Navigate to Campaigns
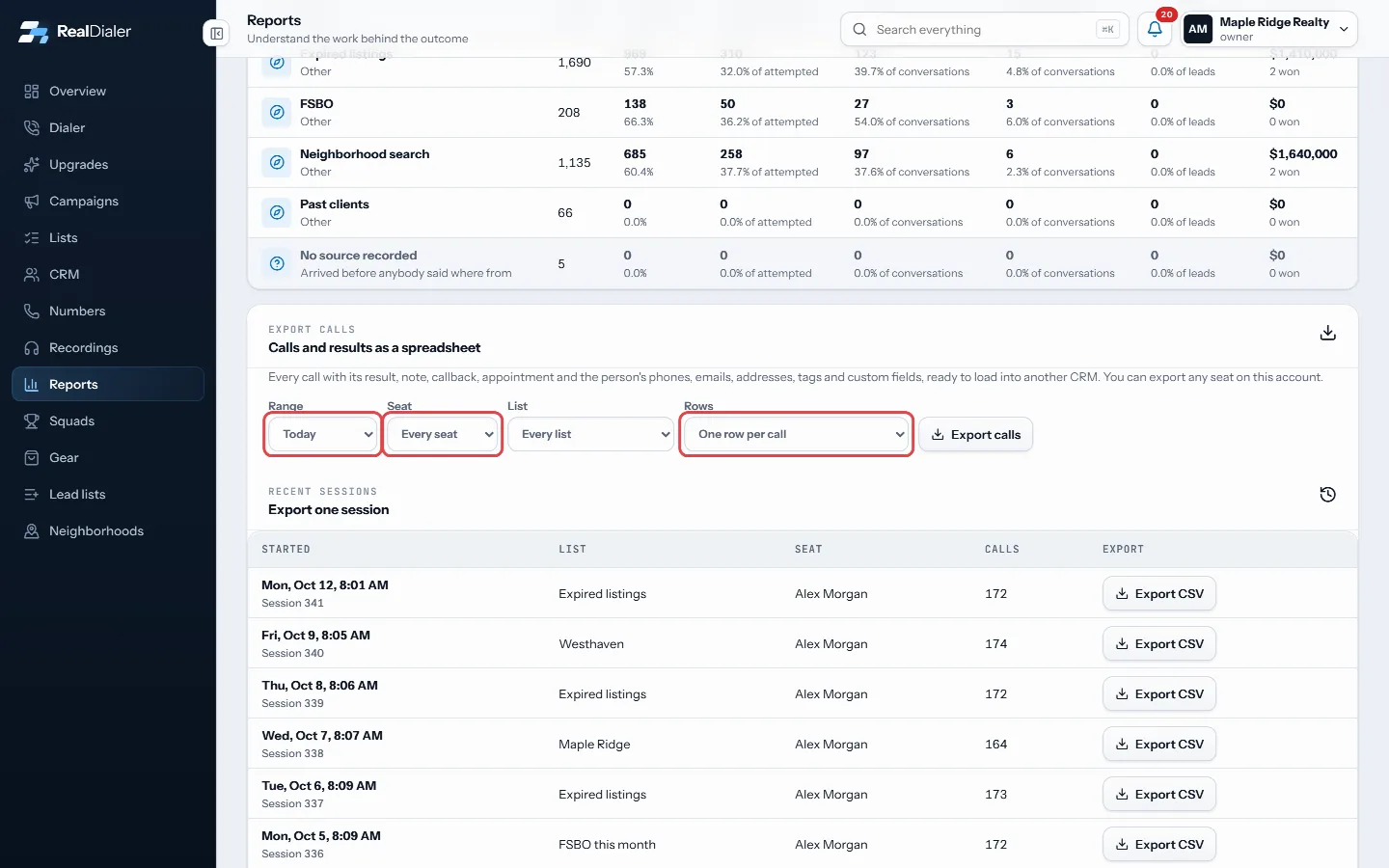 pyautogui.click(x=108, y=202)
